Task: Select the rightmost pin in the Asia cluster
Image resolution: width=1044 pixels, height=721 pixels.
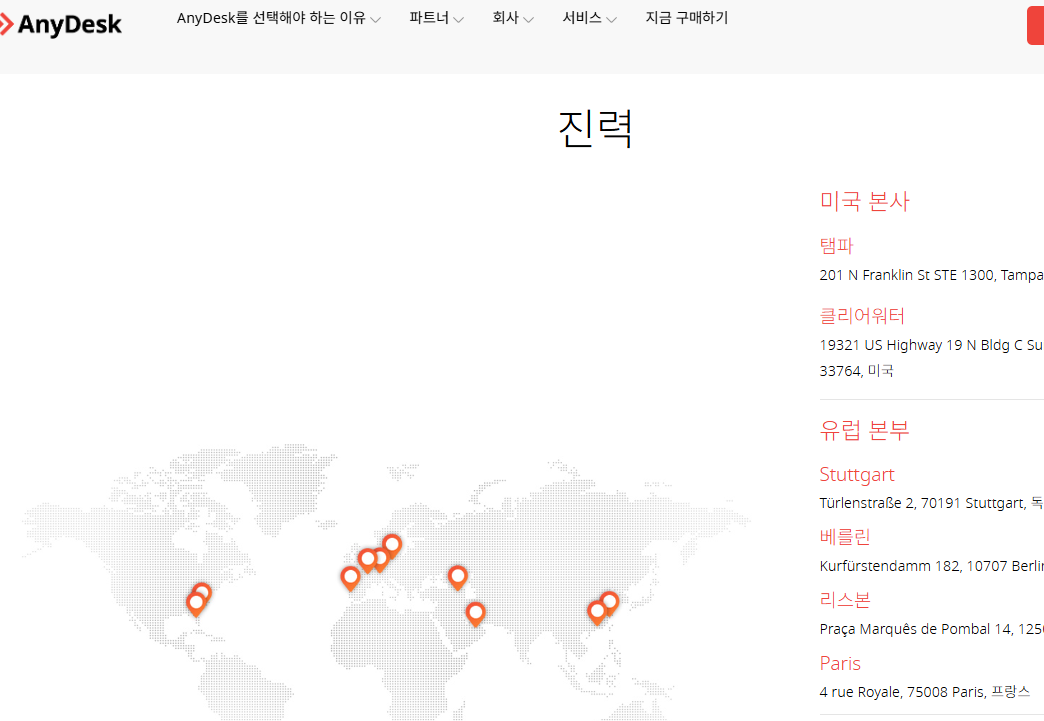Action: click(608, 601)
